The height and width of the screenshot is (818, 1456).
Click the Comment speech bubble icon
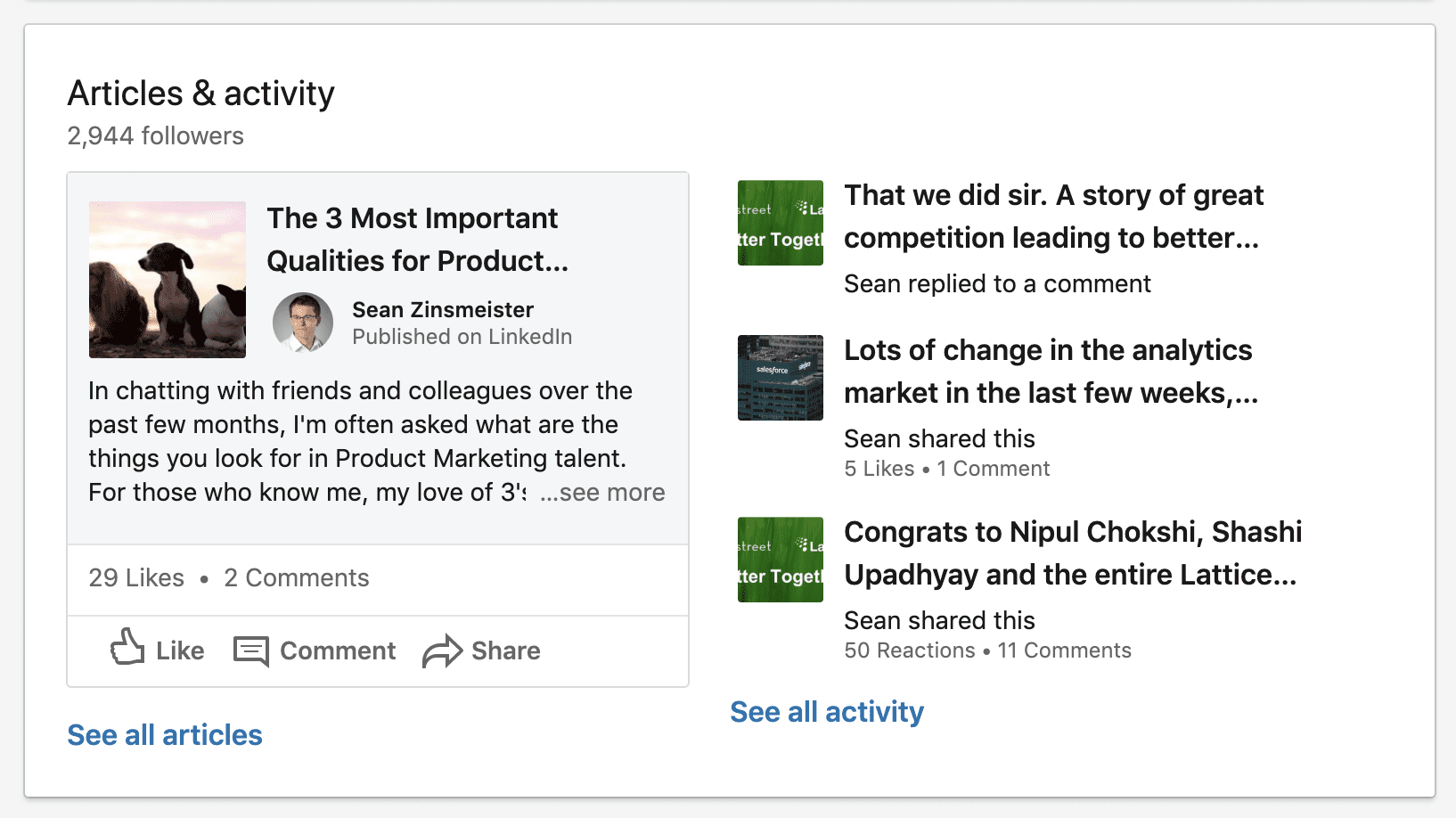pos(250,651)
